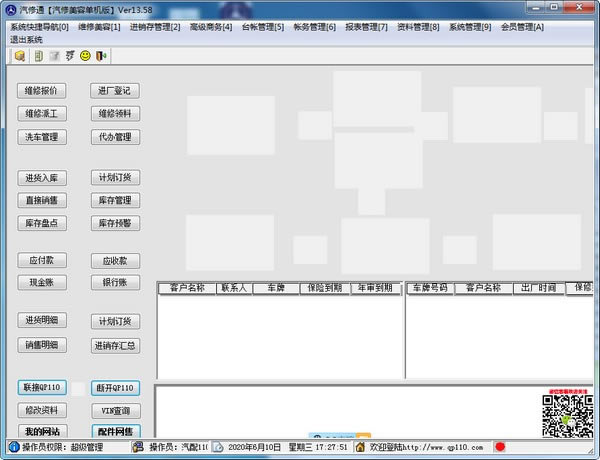Open 帐务管理[6] menu
The image size is (600, 460).
point(315,27)
